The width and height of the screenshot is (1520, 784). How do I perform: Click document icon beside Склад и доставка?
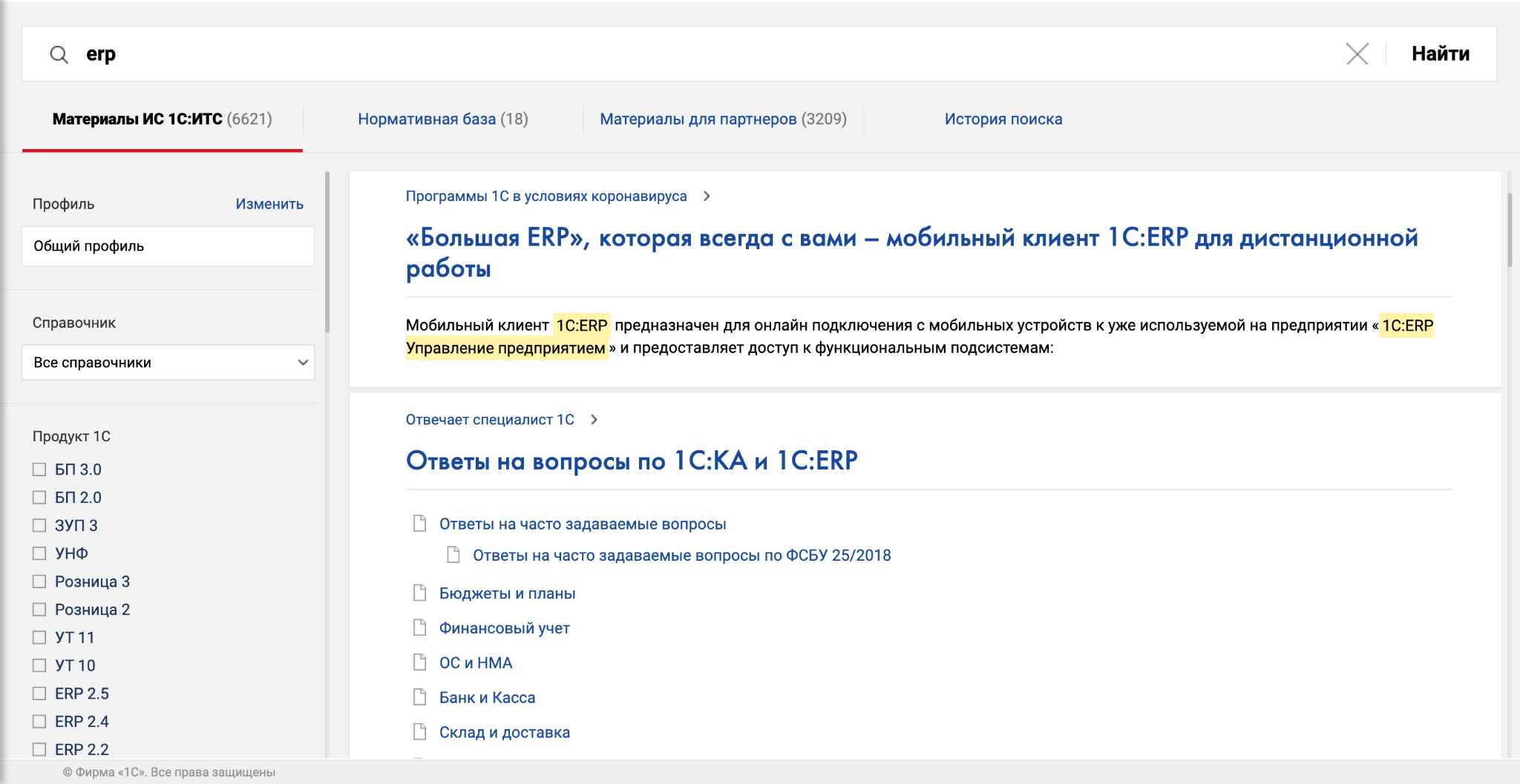tap(420, 732)
